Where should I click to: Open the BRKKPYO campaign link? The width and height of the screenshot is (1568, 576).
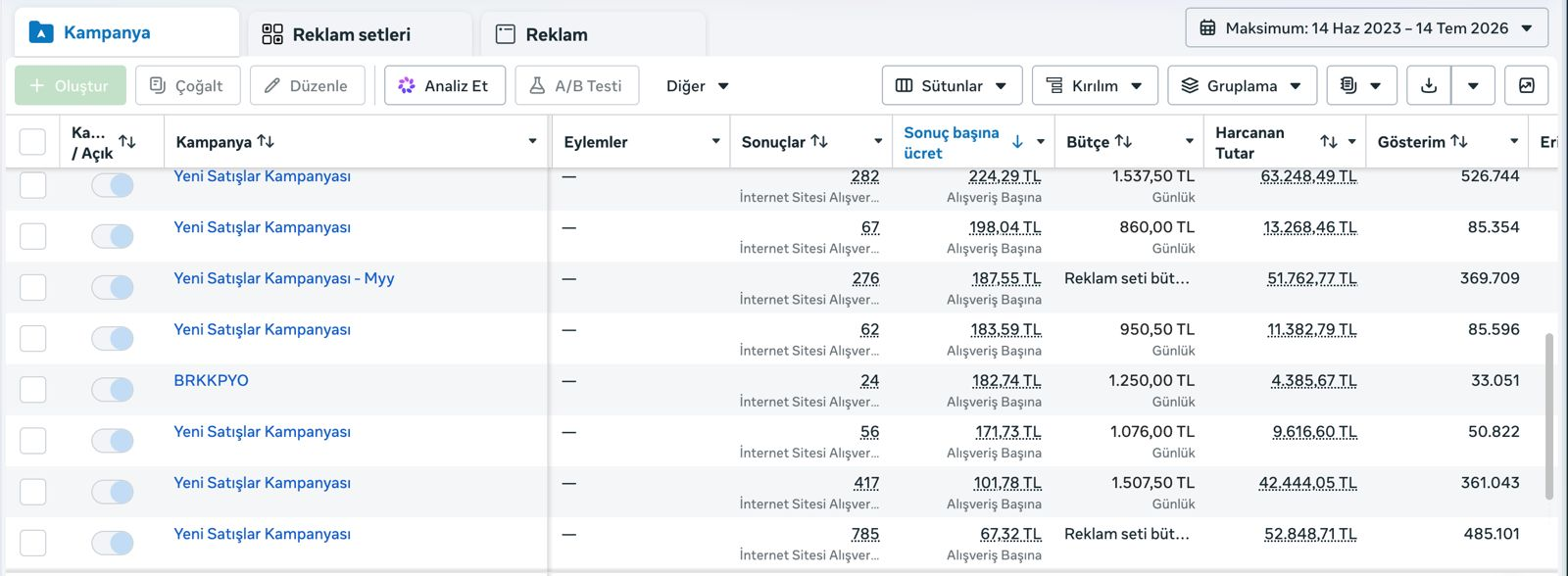tap(211, 380)
